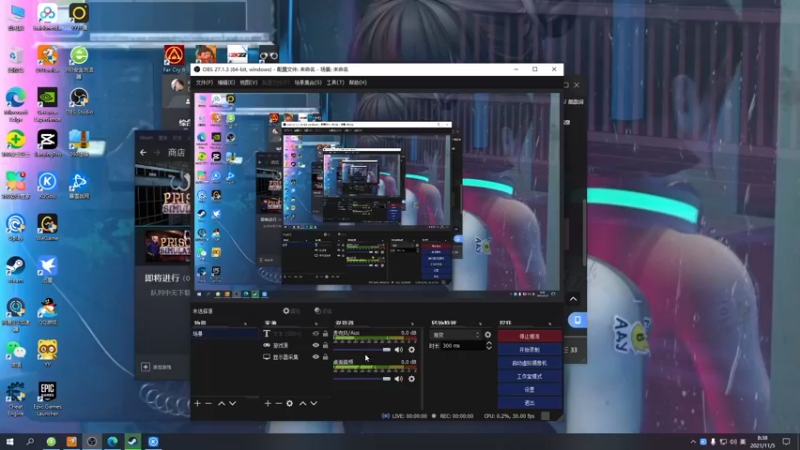
Task: Open Epic Games Launcher desktop icon
Action: coord(47,399)
